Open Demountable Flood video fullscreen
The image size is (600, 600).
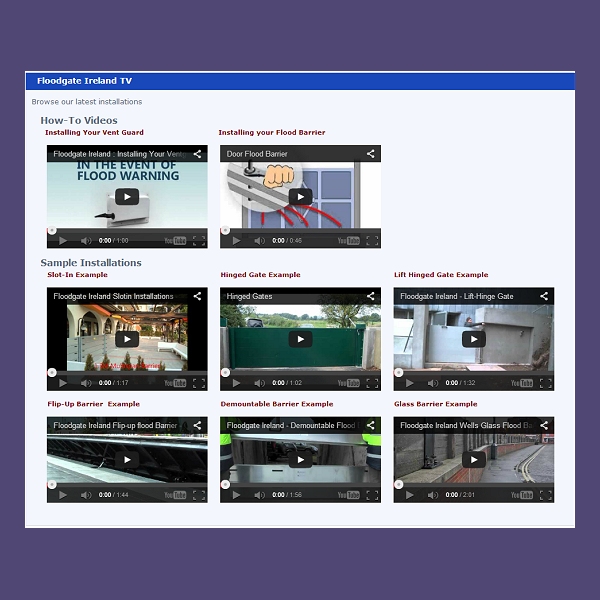[372, 495]
